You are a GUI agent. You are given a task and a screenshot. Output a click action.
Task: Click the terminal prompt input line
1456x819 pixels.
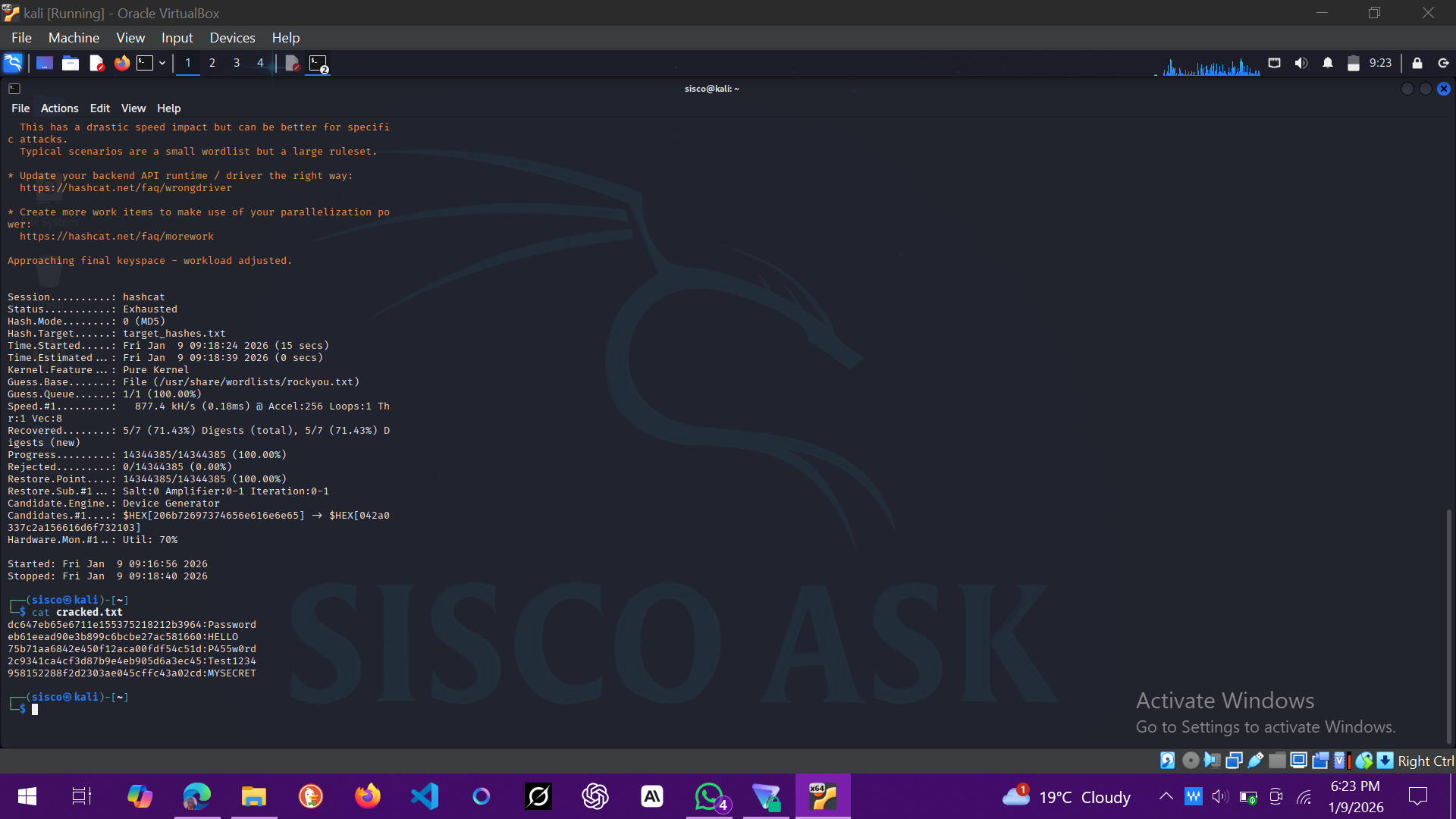[35, 710]
